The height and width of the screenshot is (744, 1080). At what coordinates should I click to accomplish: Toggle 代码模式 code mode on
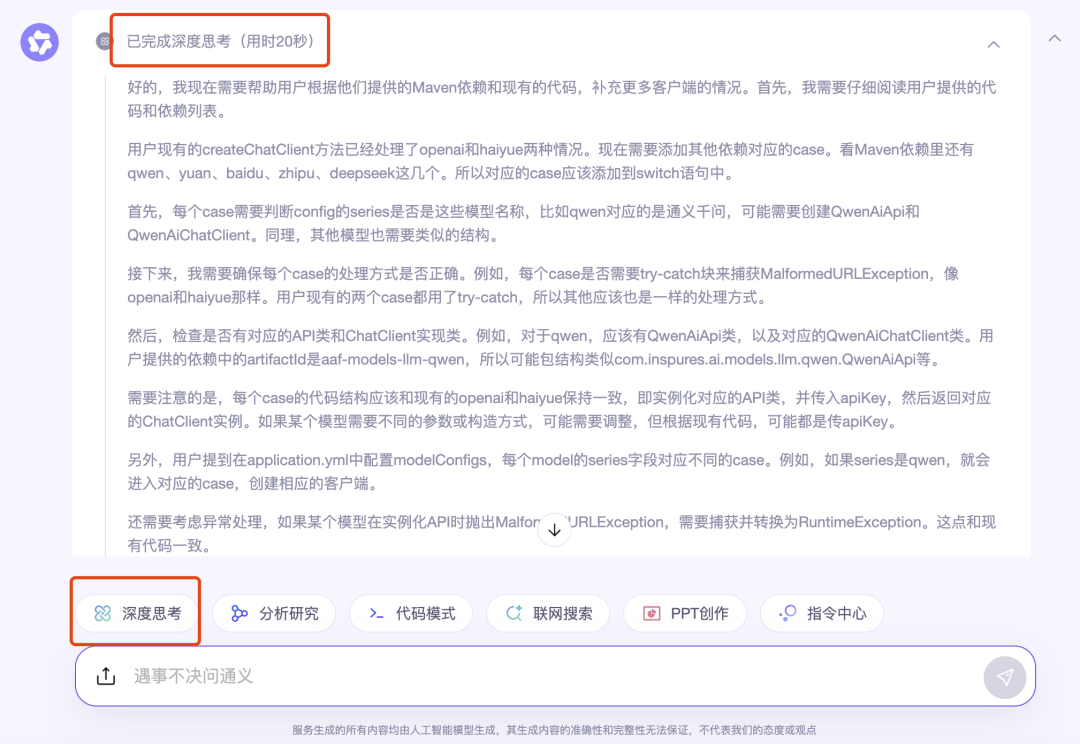click(x=410, y=613)
